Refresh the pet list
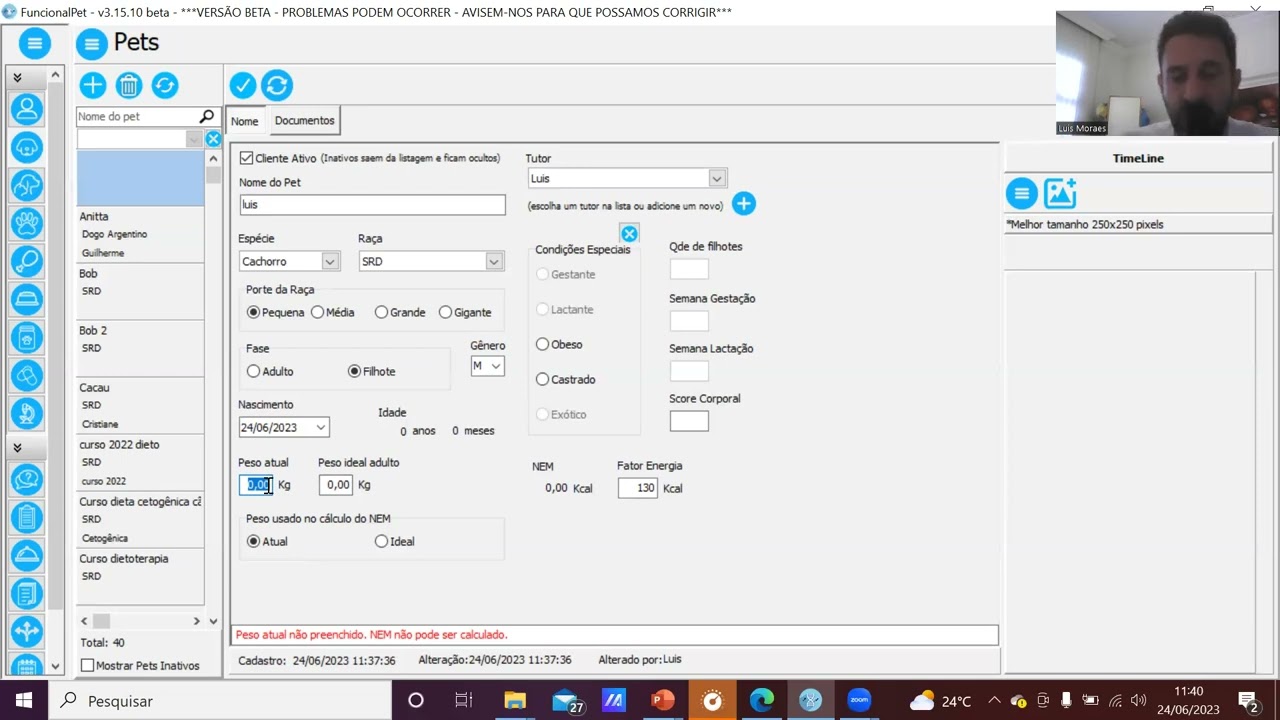The width and height of the screenshot is (1280, 720). (x=165, y=85)
